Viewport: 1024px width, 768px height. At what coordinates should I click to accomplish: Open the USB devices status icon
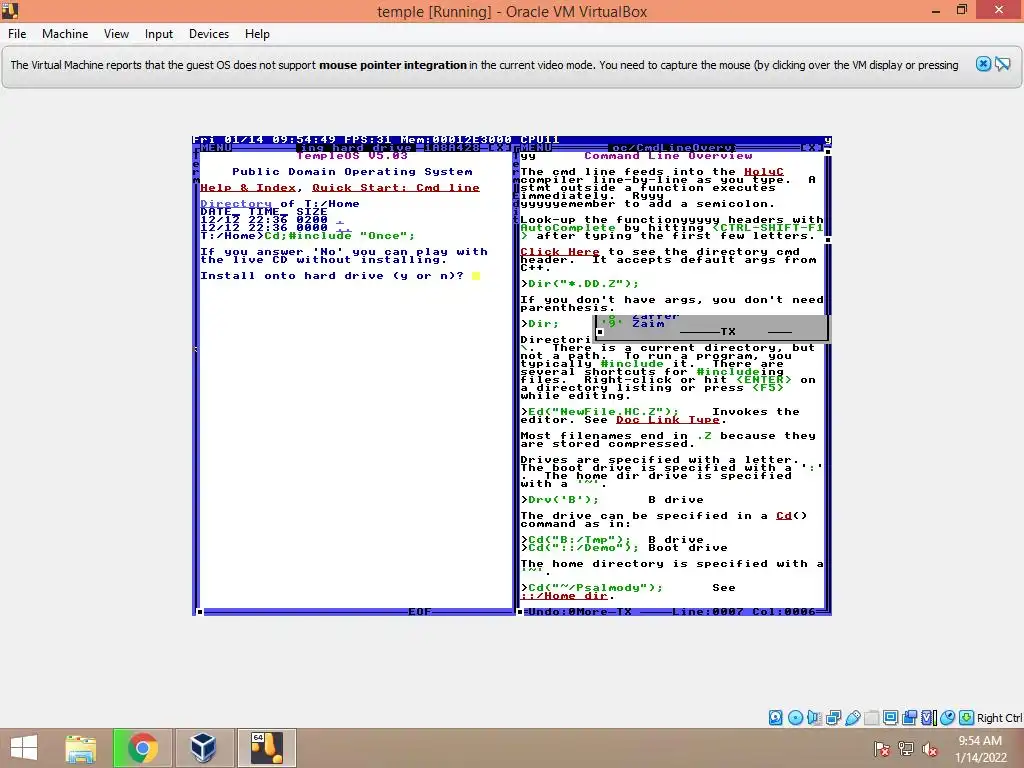coord(852,718)
